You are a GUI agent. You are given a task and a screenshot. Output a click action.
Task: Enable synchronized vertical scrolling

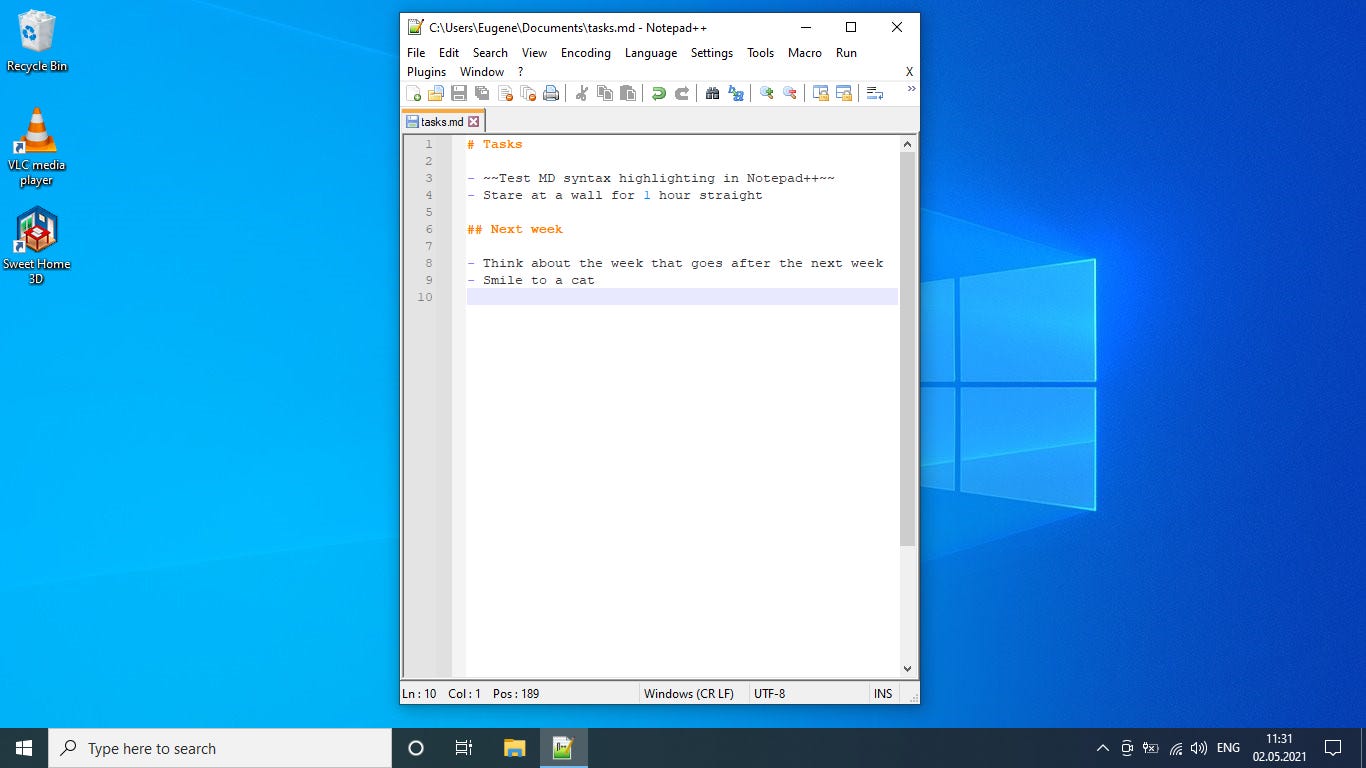coord(821,92)
